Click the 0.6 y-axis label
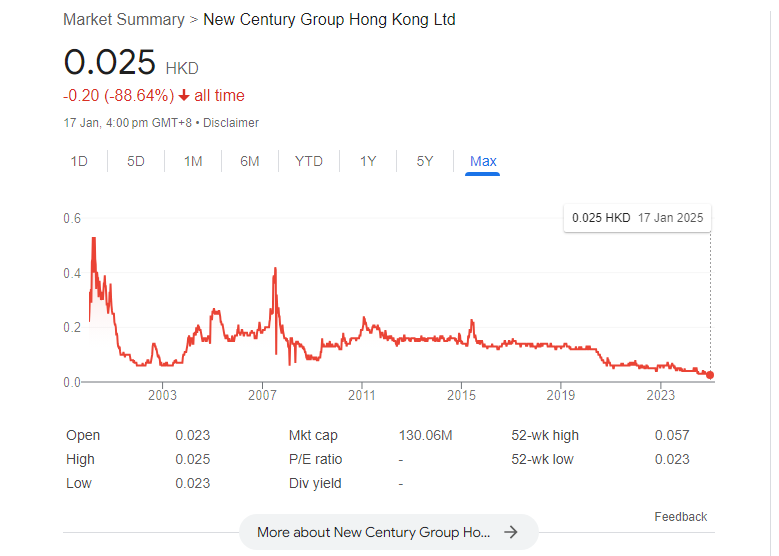This screenshot has height=556, width=779. 72,219
